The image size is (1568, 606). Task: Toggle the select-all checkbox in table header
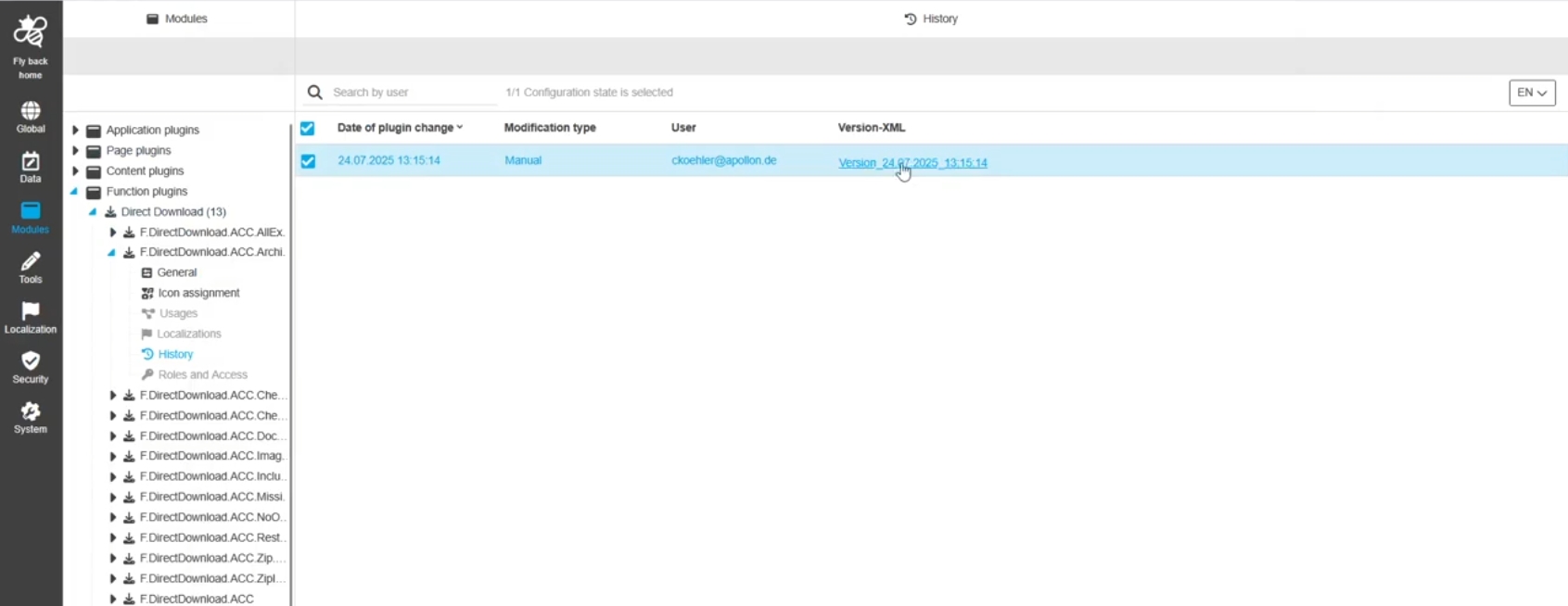(x=308, y=129)
